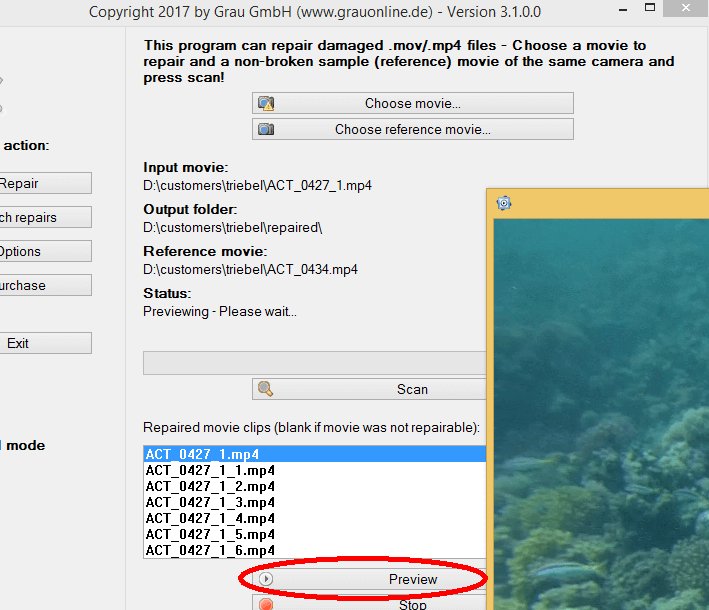The height and width of the screenshot is (610, 709).
Task: Click the Choose reference movie button
Action: tap(412, 129)
